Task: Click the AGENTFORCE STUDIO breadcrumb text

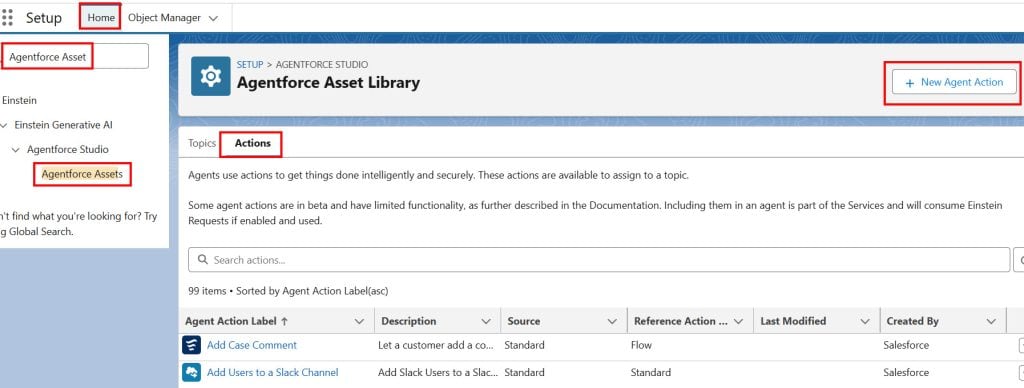Action: coord(322,65)
